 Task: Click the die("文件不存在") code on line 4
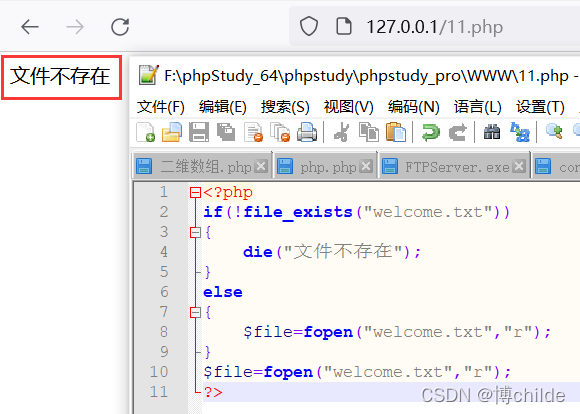[x=332, y=252]
